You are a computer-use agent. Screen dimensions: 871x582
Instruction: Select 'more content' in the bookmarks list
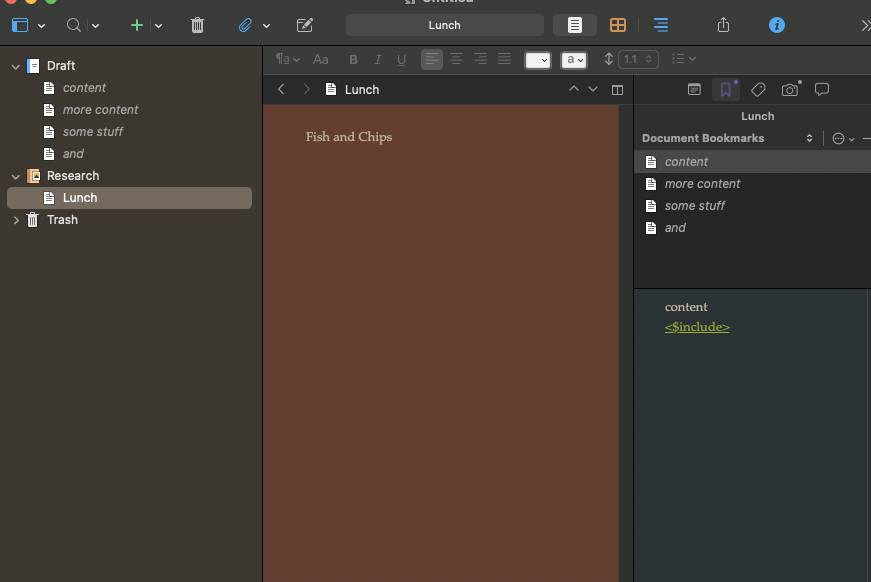pos(702,184)
